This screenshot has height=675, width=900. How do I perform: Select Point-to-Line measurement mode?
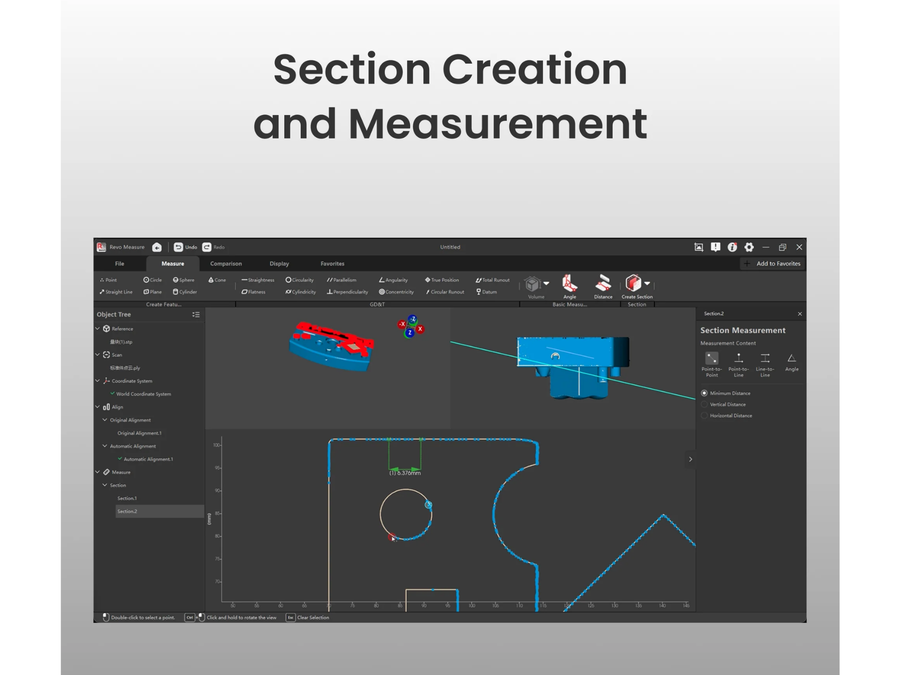[x=739, y=364]
